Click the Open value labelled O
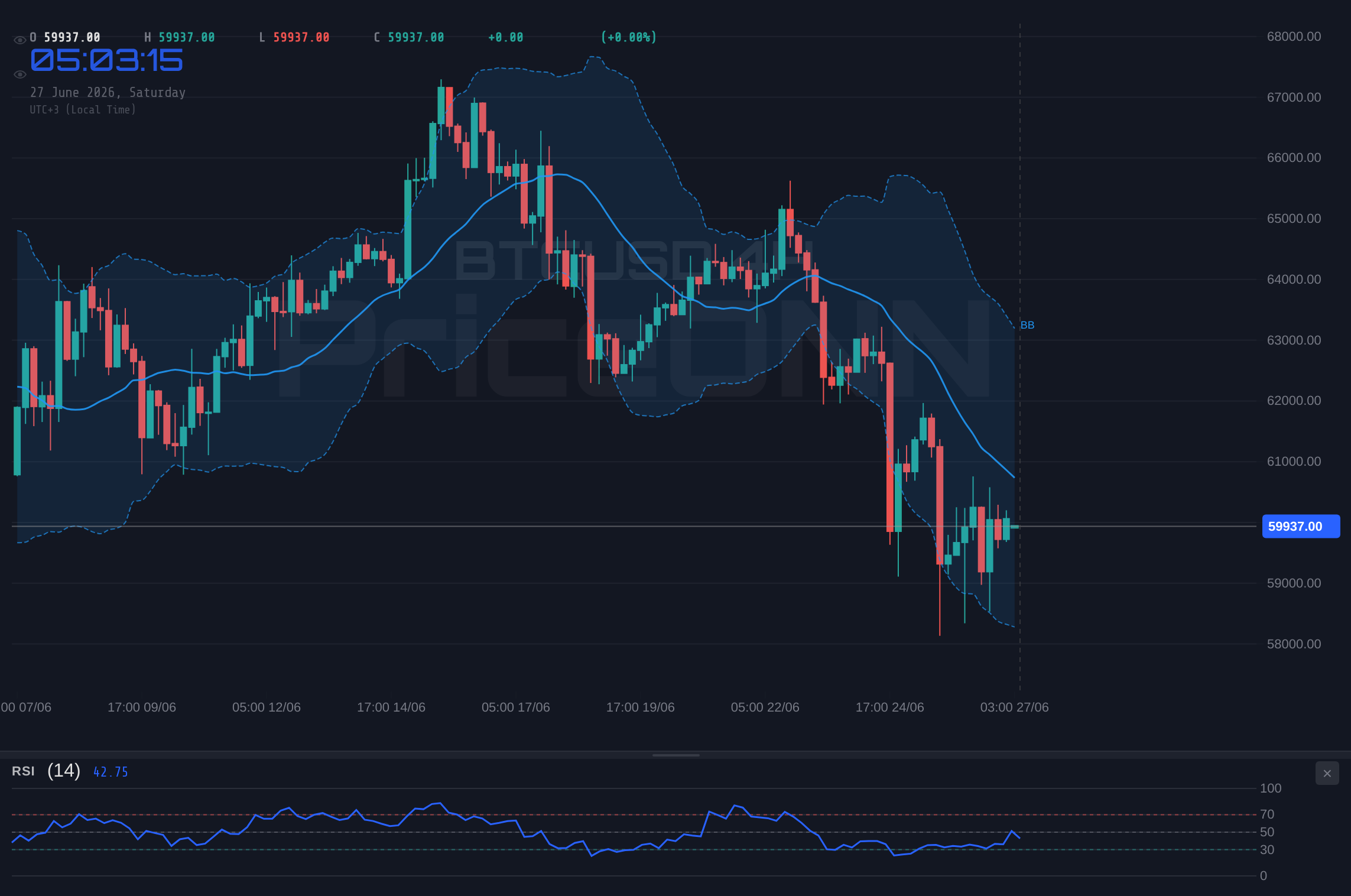Image resolution: width=1351 pixels, height=896 pixels. tap(72, 37)
